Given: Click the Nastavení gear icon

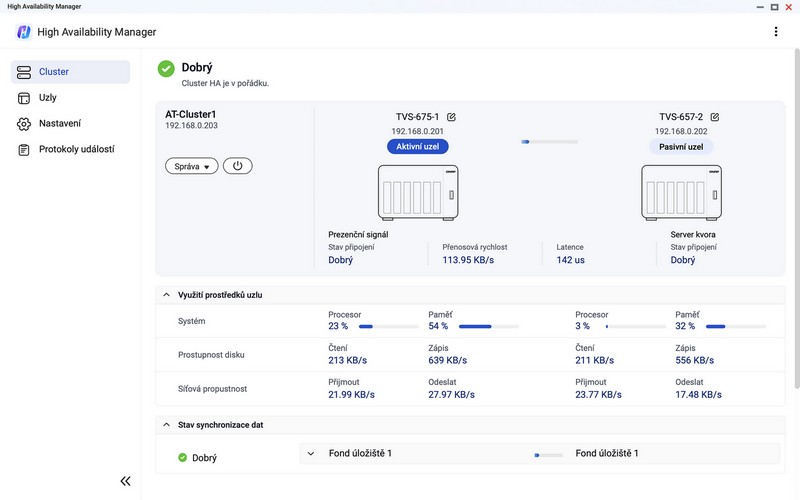Looking at the screenshot, I should pyautogui.click(x=23, y=124).
